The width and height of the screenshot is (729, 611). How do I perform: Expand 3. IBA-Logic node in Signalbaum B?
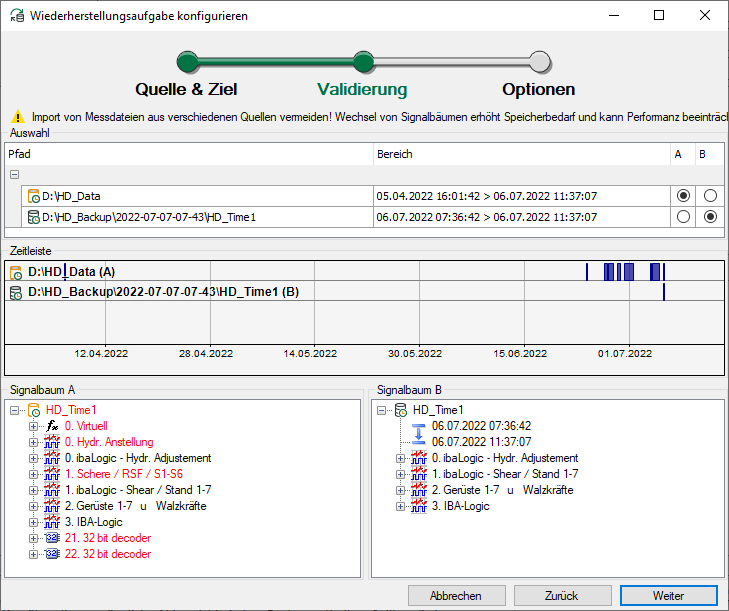(401, 506)
